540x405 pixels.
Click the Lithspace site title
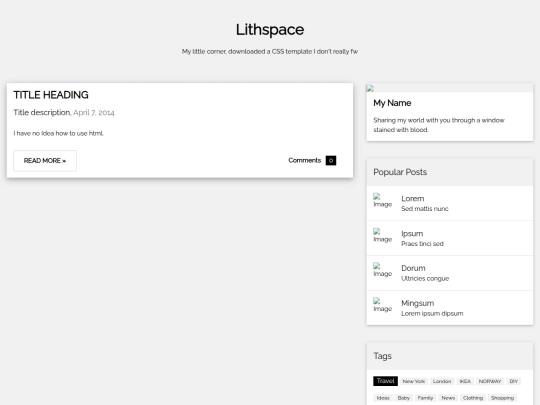pos(270,30)
